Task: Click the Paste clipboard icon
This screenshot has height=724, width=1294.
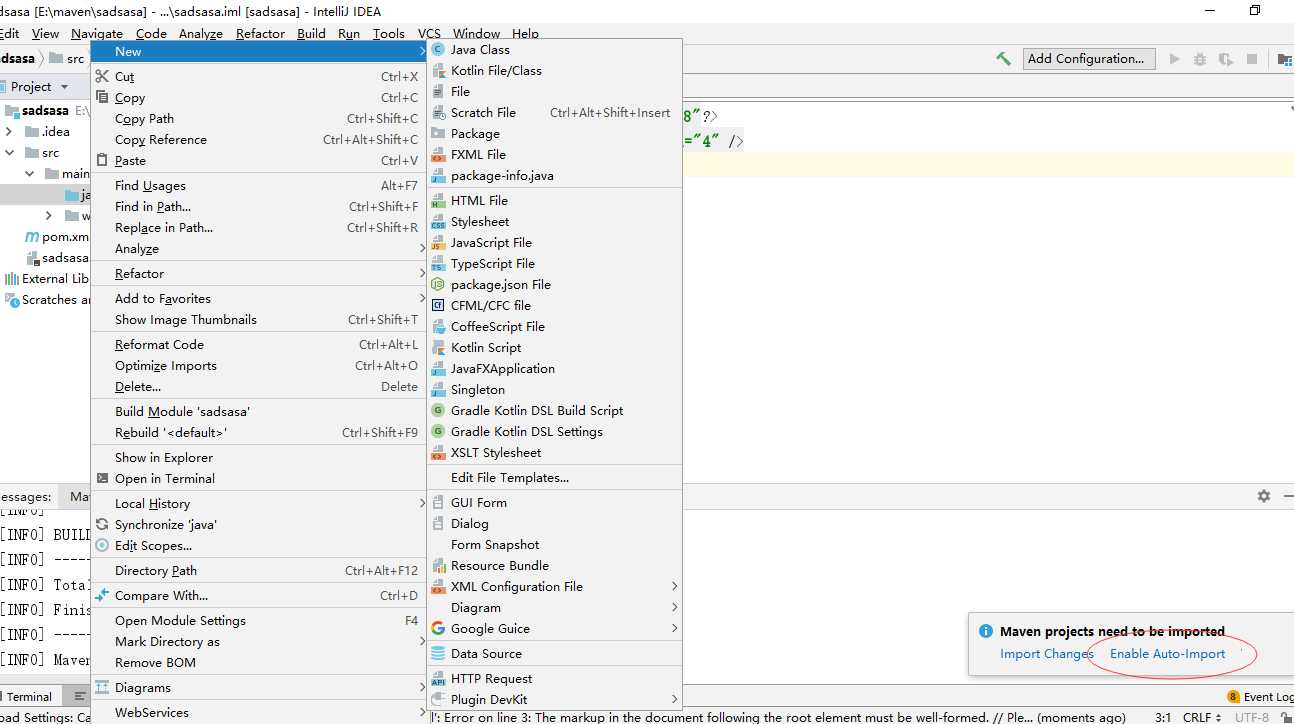Action: tap(102, 160)
